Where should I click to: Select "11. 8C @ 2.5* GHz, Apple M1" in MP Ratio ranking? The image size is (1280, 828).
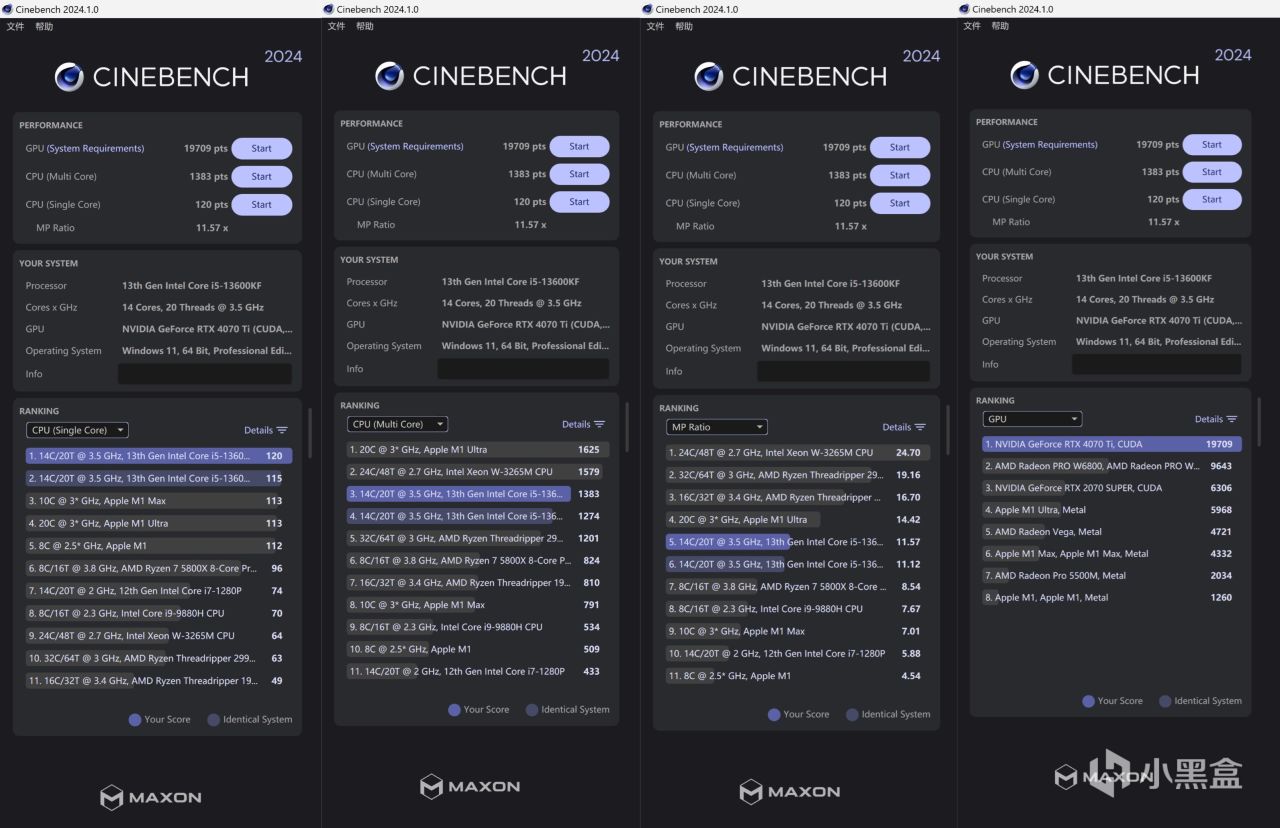[x=798, y=676]
